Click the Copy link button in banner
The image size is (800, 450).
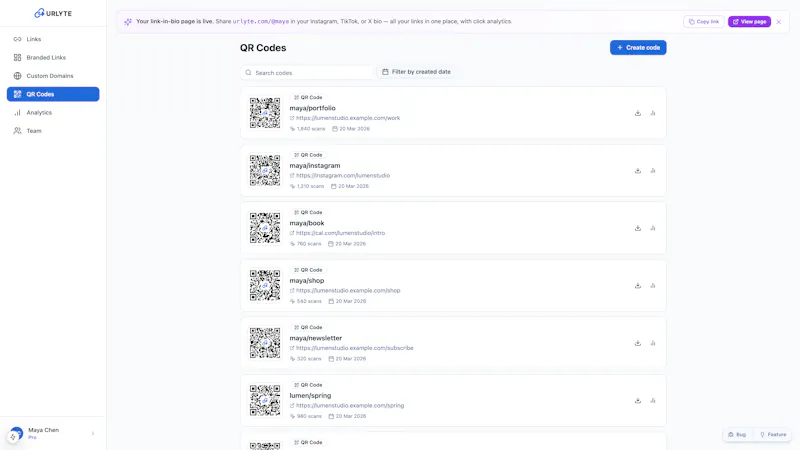704,22
